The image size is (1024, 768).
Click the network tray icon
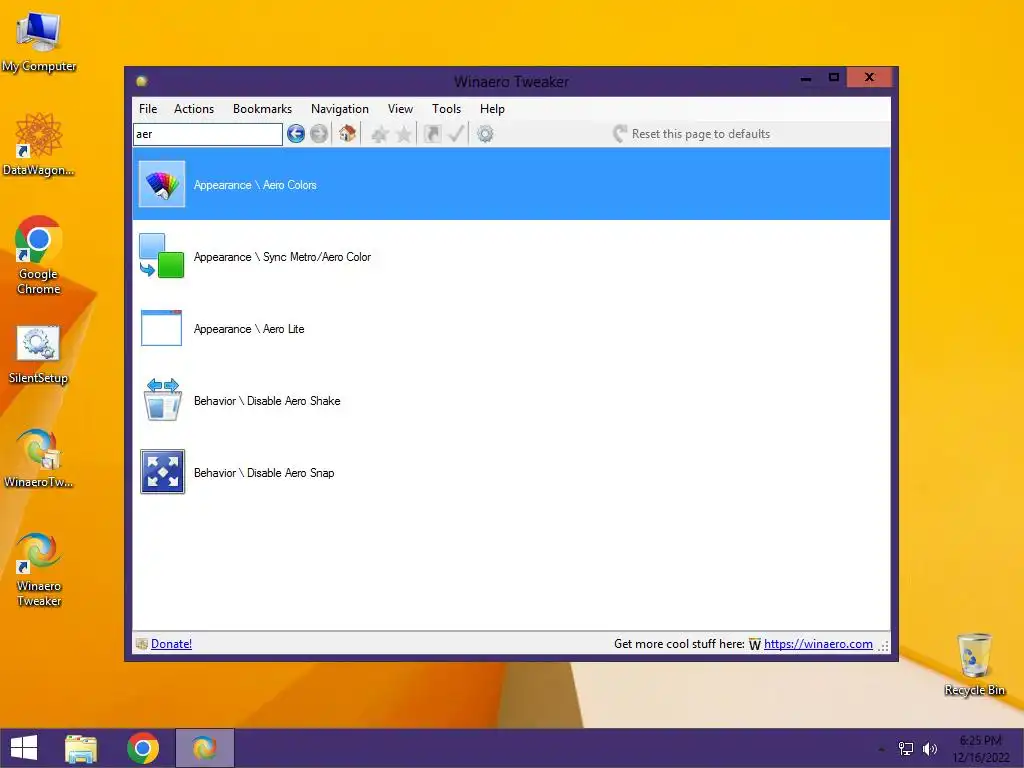906,748
